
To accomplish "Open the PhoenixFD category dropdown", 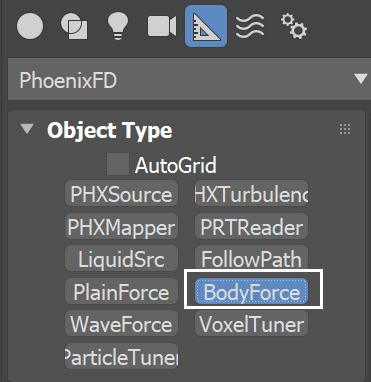I will [189, 80].
